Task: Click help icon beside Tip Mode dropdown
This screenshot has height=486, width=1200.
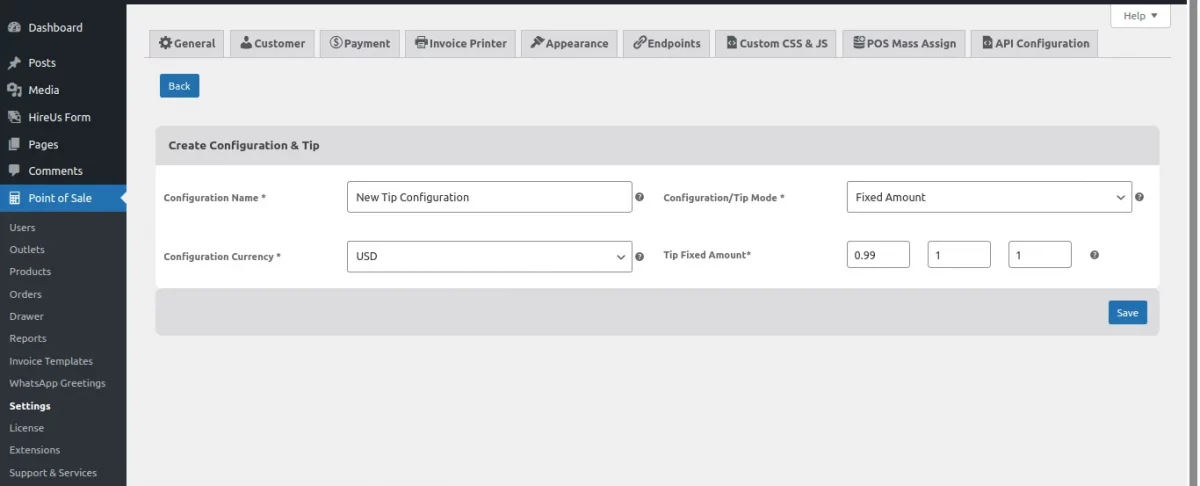Action: coord(1140,197)
